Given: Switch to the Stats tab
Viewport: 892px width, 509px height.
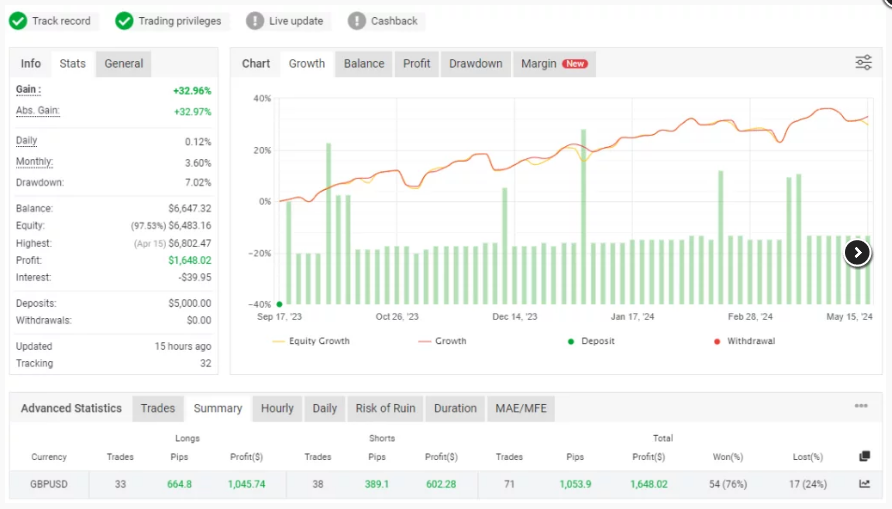Looking at the screenshot, I should [x=73, y=64].
